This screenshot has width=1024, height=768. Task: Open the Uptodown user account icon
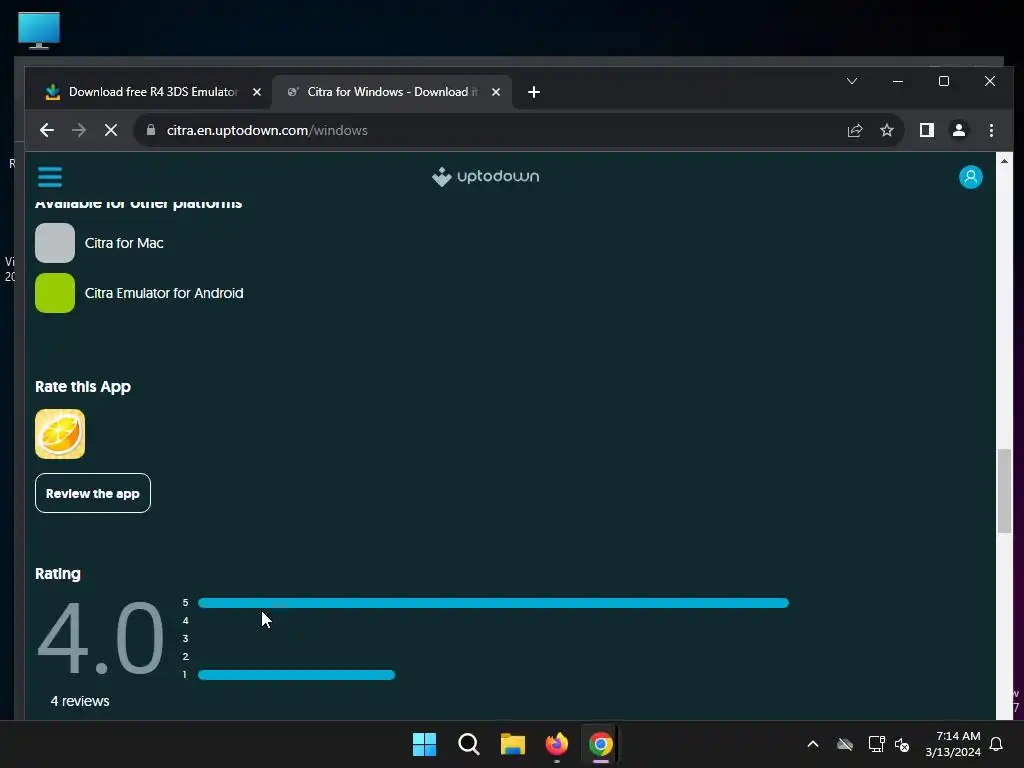click(970, 177)
